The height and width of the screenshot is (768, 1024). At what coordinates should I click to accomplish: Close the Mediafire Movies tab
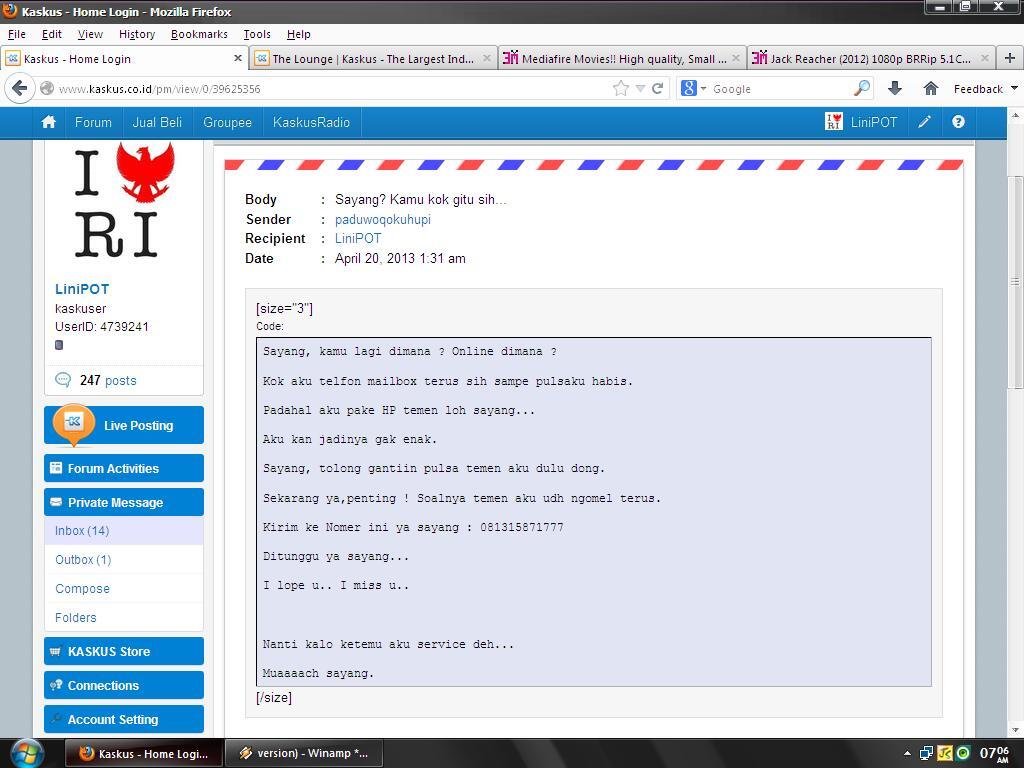pos(735,58)
